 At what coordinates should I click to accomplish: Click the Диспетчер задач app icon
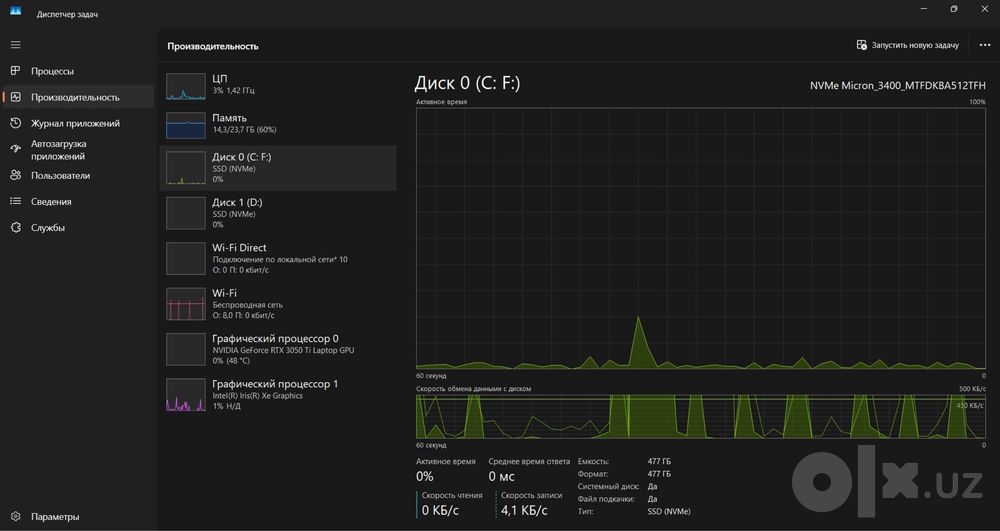(15, 11)
